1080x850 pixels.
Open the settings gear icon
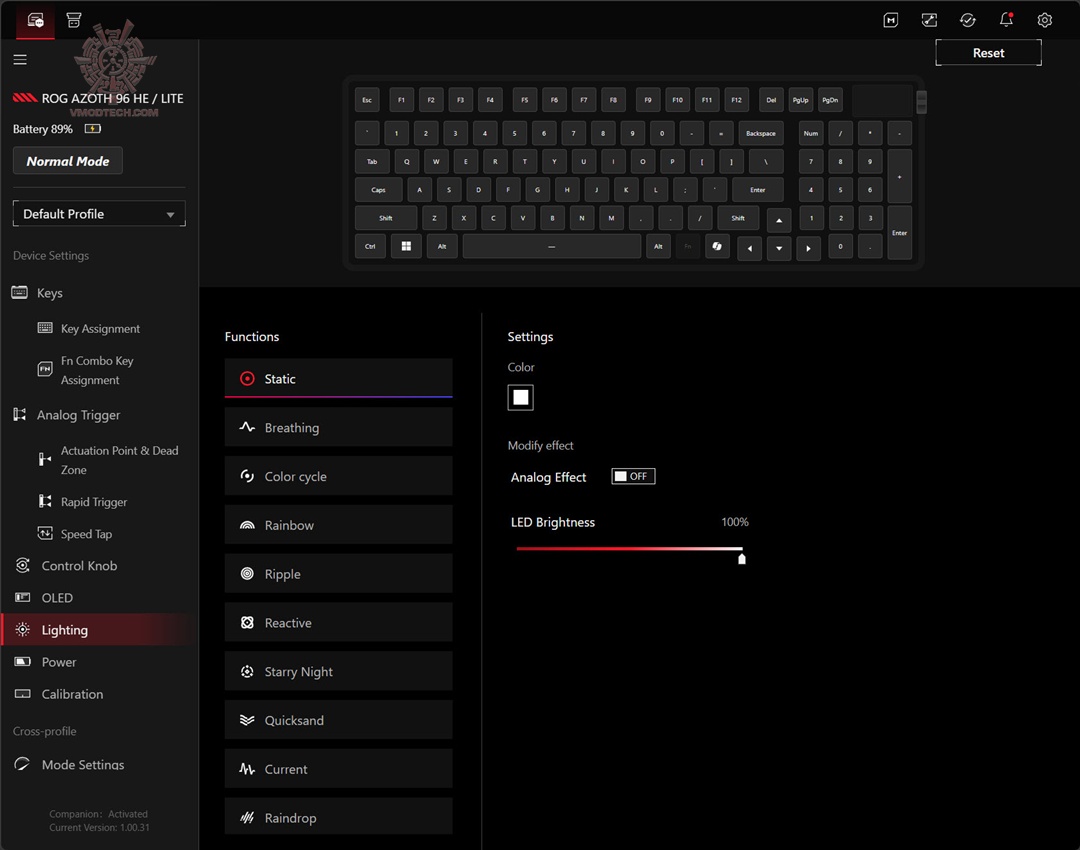click(1045, 20)
